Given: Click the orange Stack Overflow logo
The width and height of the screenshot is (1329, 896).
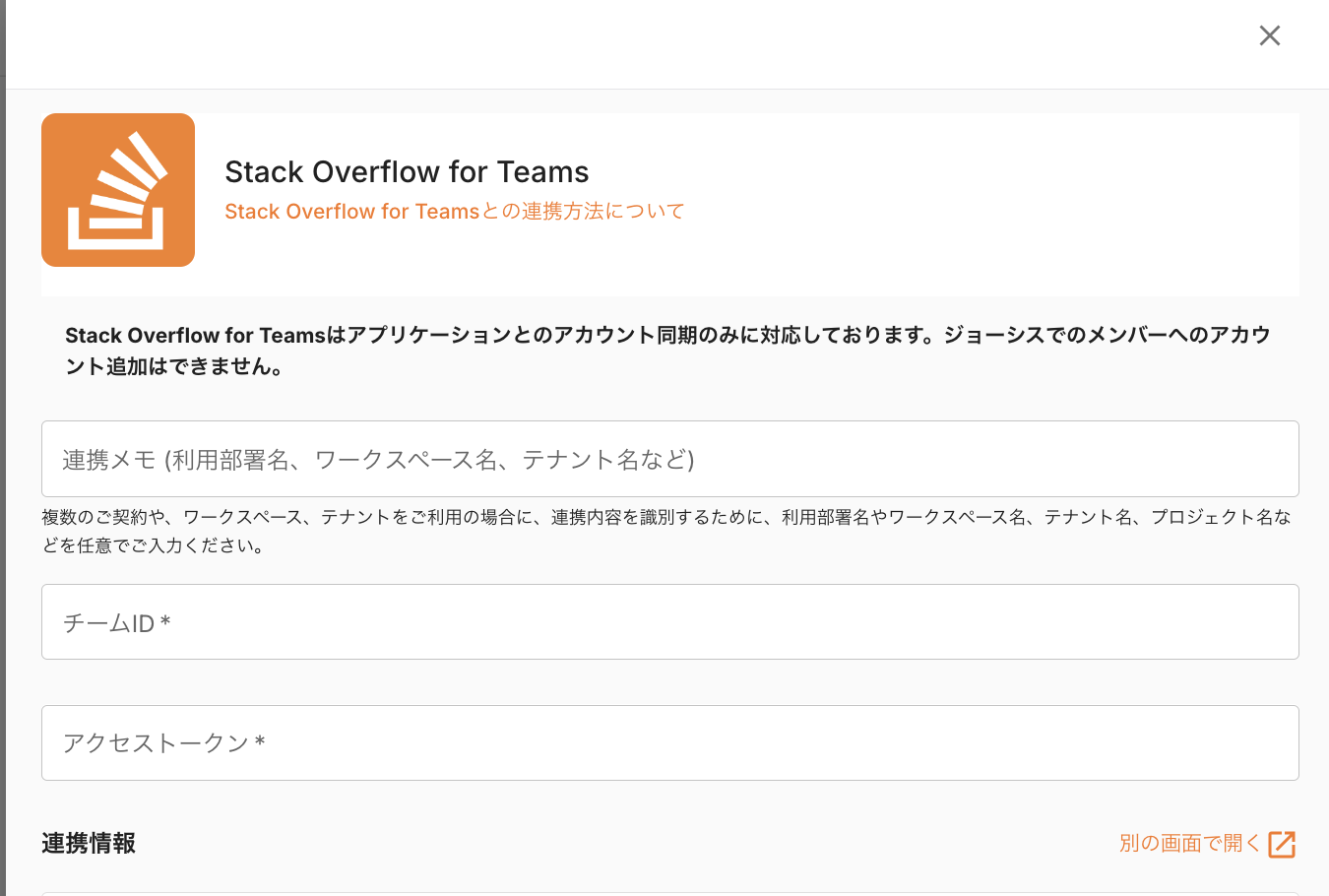Looking at the screenshot, I should (x=118, y=190).
